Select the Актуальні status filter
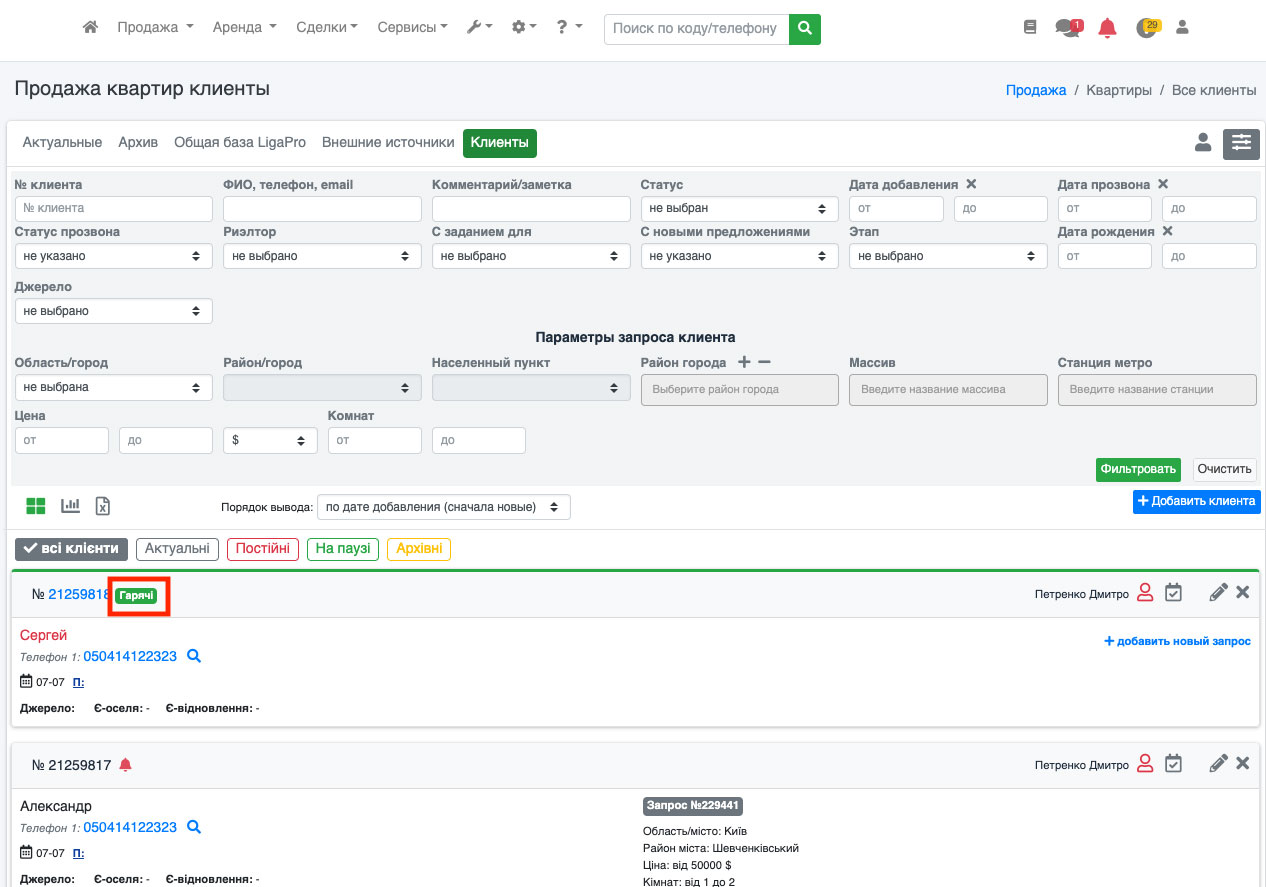The image size is (1266, 887). click(x=177, y=549)
